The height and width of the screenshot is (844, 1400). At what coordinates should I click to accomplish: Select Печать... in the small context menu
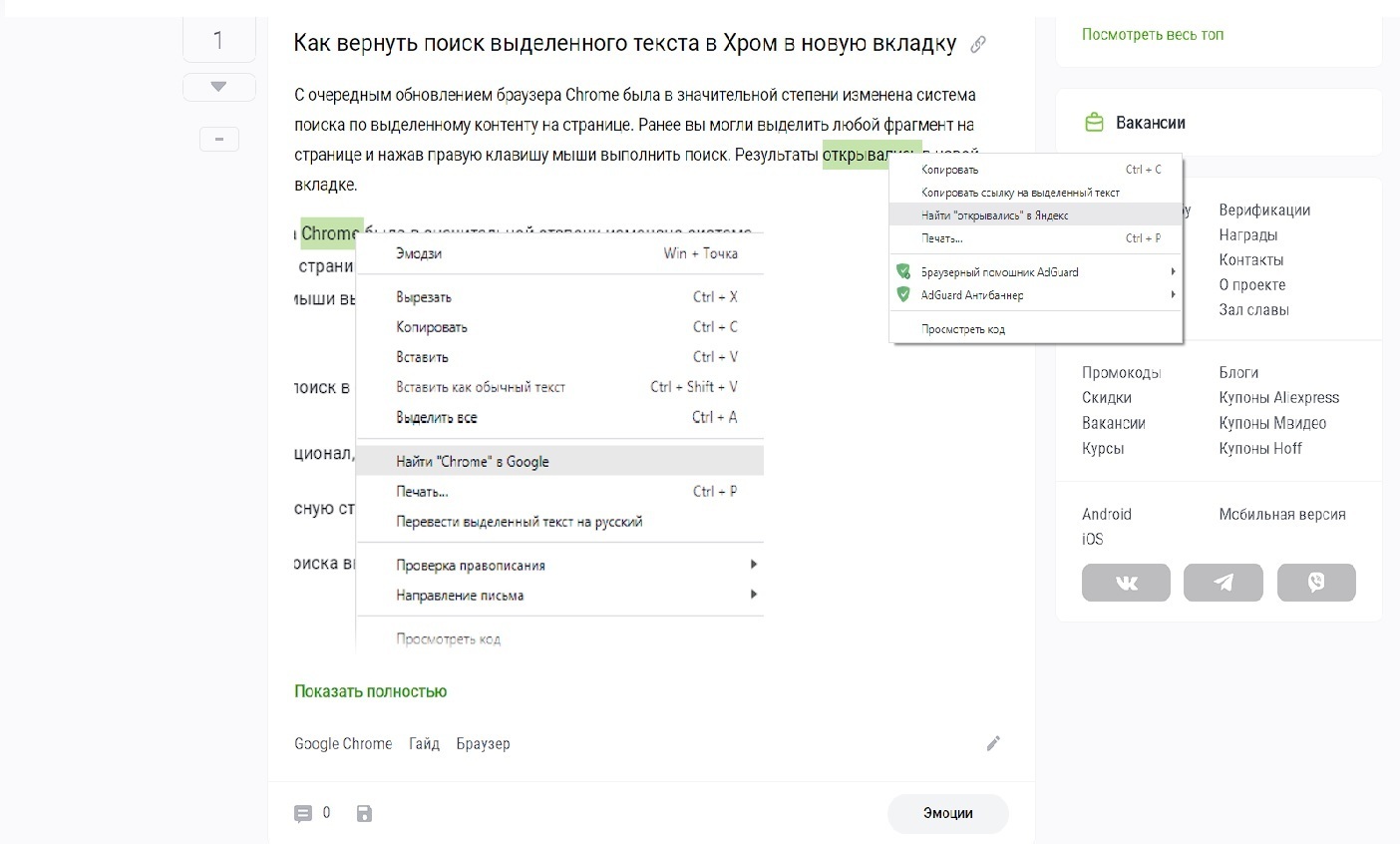[1036, 238]
